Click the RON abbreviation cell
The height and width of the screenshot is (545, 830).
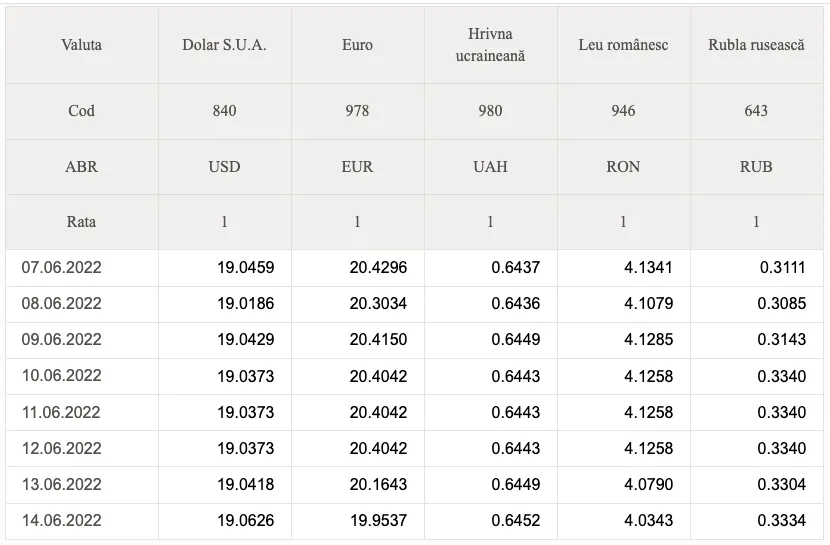tap(623, 167)
